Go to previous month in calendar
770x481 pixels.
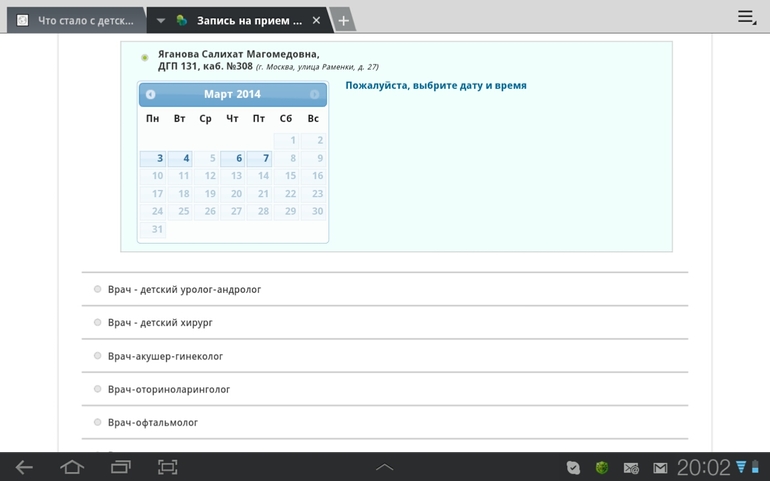click(x=150, y=94)
